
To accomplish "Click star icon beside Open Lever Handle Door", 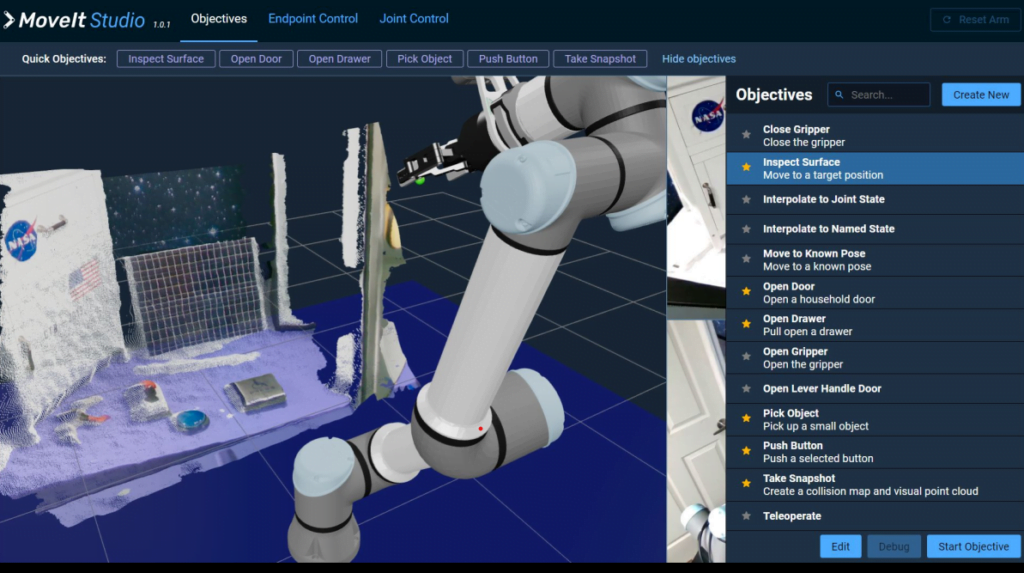I will pos(745,389).
